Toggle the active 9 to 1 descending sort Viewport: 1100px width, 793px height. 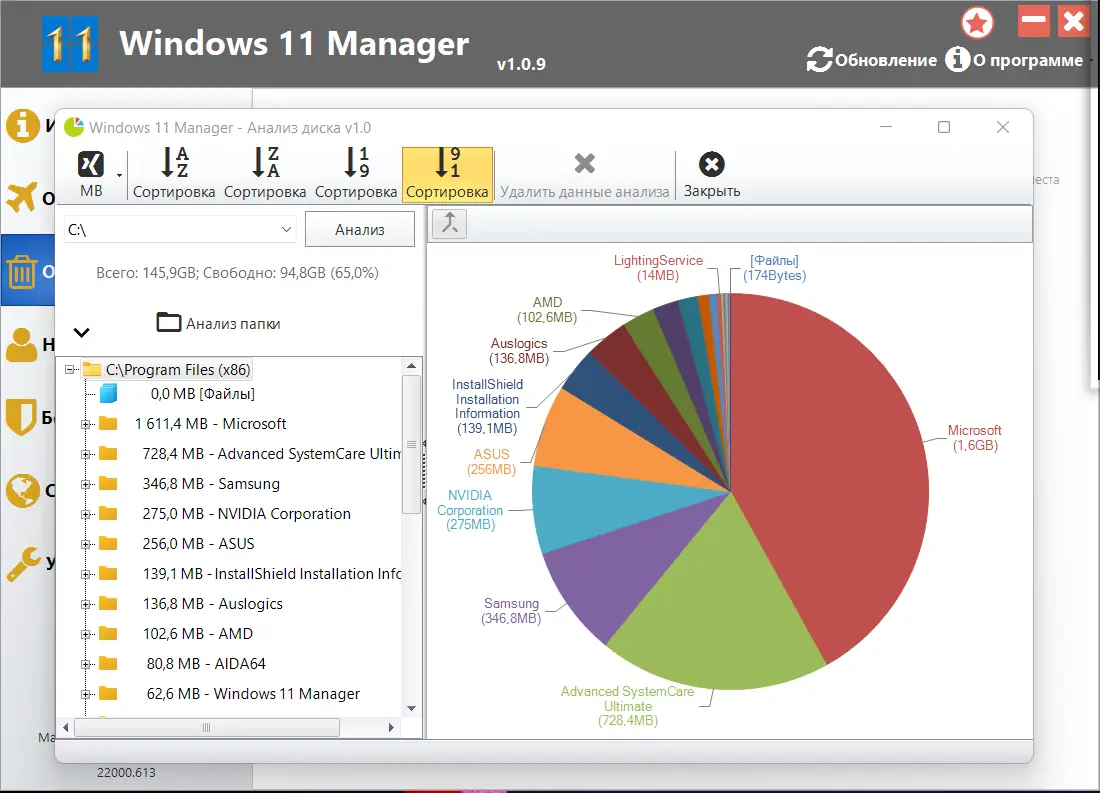pos(448,174)
